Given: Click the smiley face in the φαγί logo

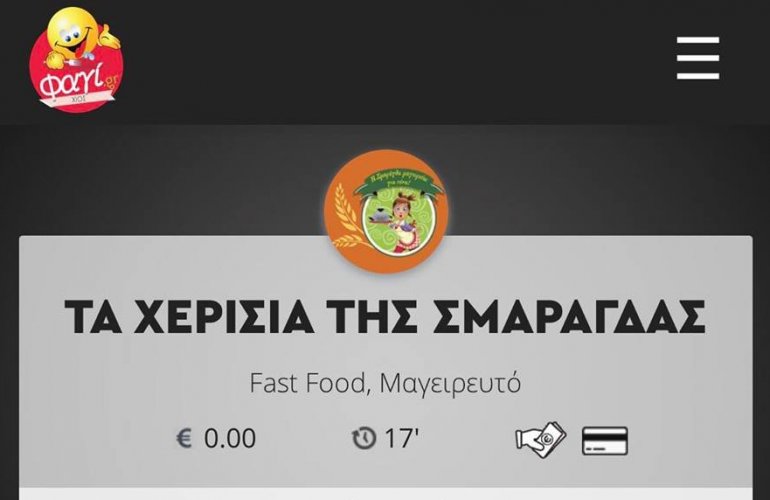Looking at the screenshot, I should (76, 32).
